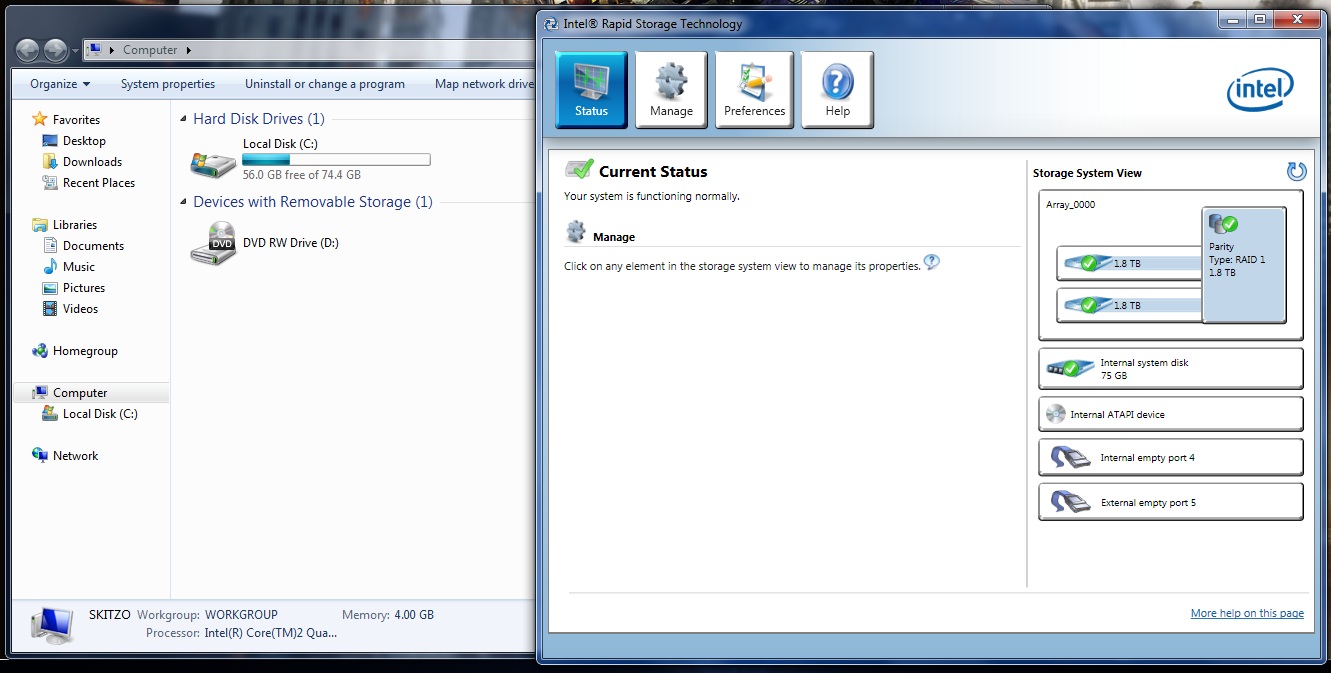
Task: Click the 4.00 GB memory value
Action: [414, 615]
